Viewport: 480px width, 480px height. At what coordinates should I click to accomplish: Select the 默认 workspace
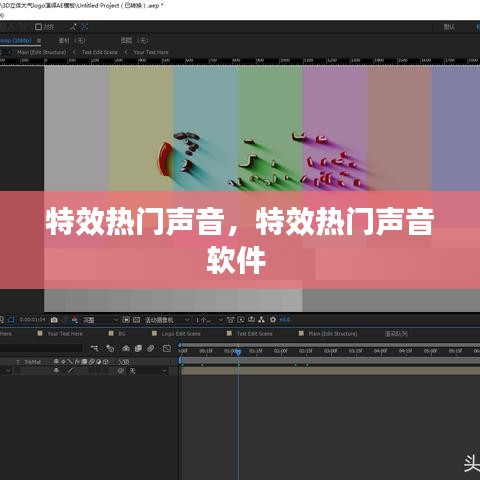(449, 27)
